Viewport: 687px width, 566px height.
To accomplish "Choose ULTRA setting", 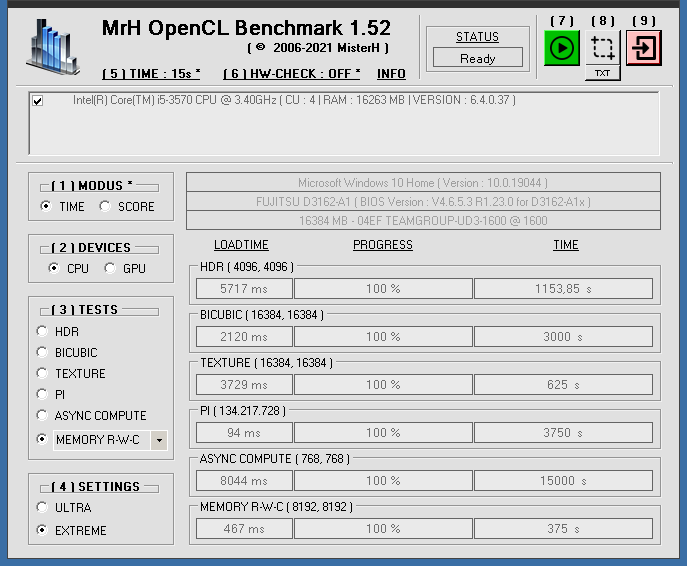I will pos(42,507).
